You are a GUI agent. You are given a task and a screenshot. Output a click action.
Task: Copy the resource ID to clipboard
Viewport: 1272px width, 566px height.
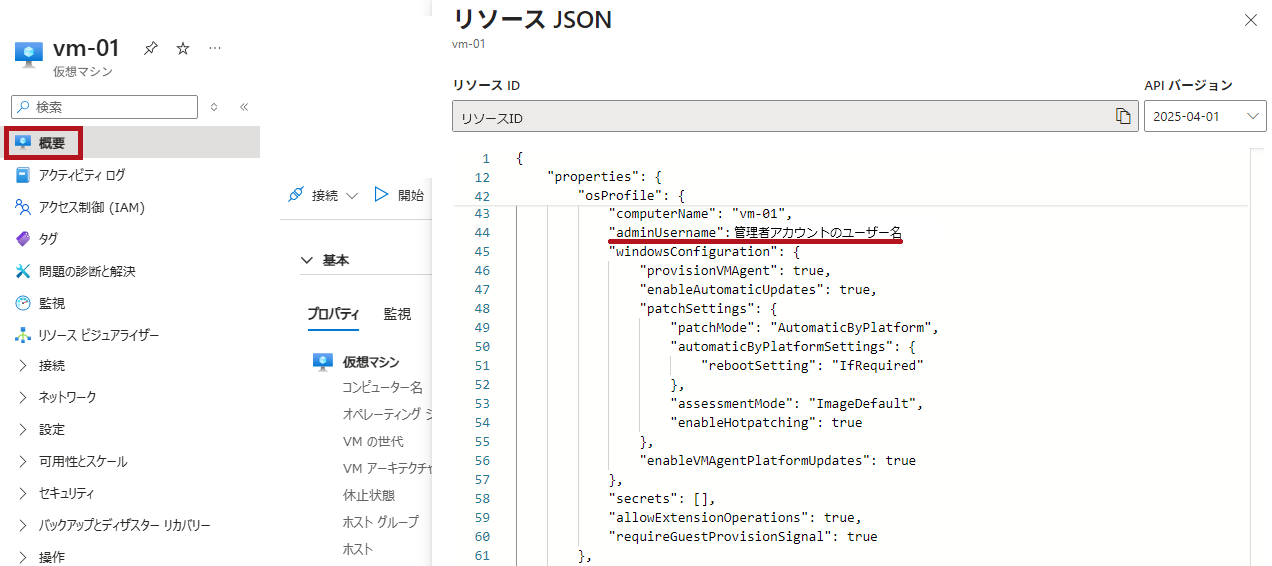(x=1123, y=116)
